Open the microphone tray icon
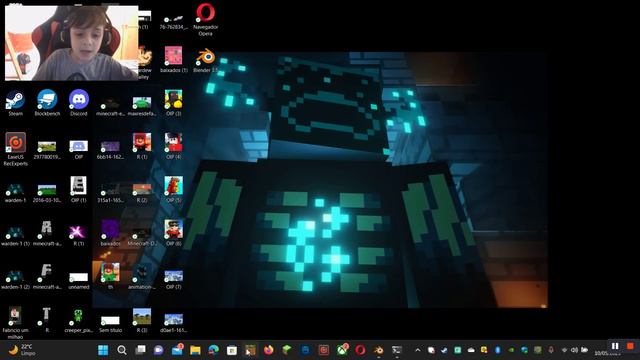This screenshot has height=360, width=640. point(551,350)
